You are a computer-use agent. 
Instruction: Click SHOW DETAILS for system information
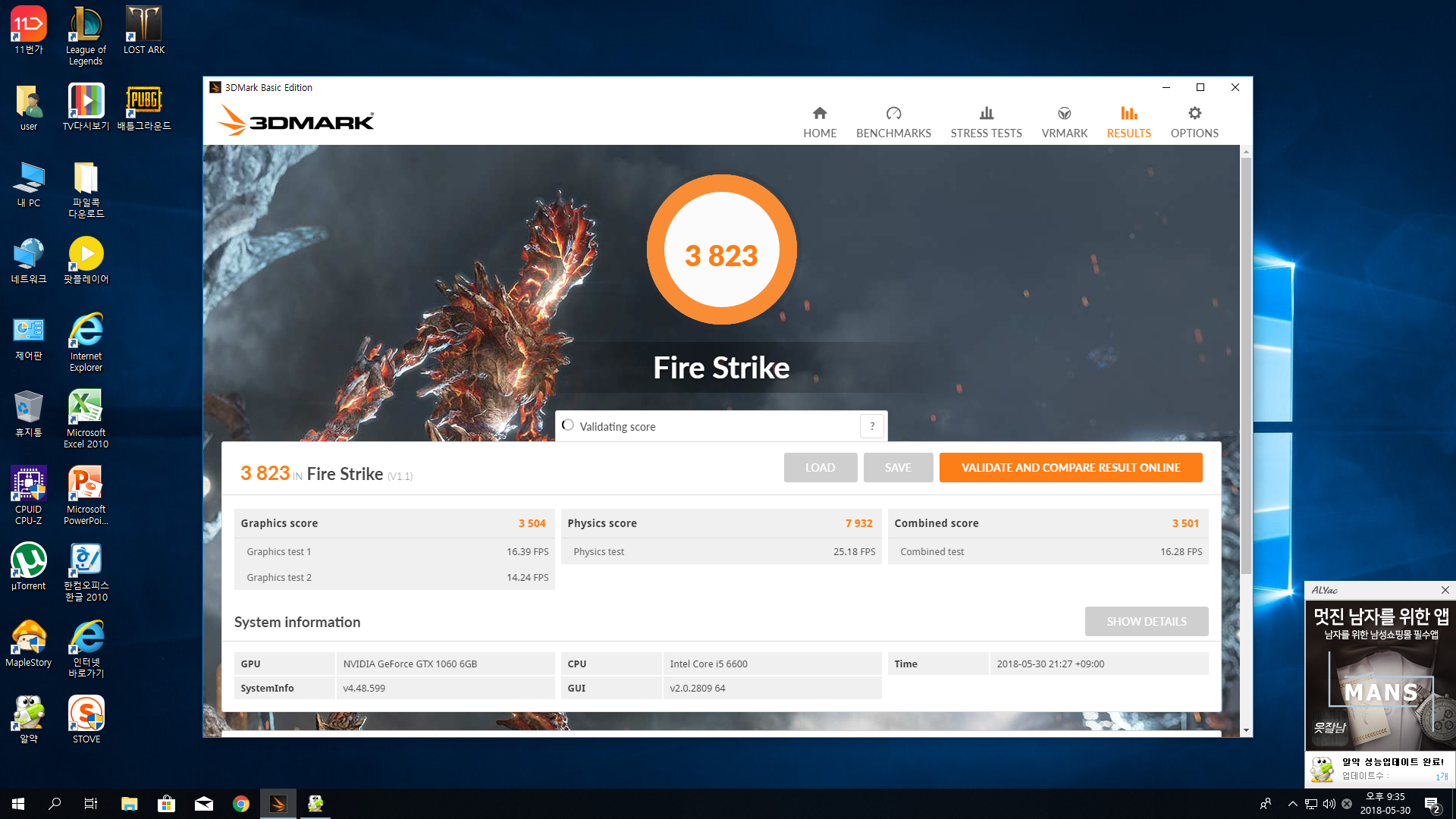(x=1147, y=621)
